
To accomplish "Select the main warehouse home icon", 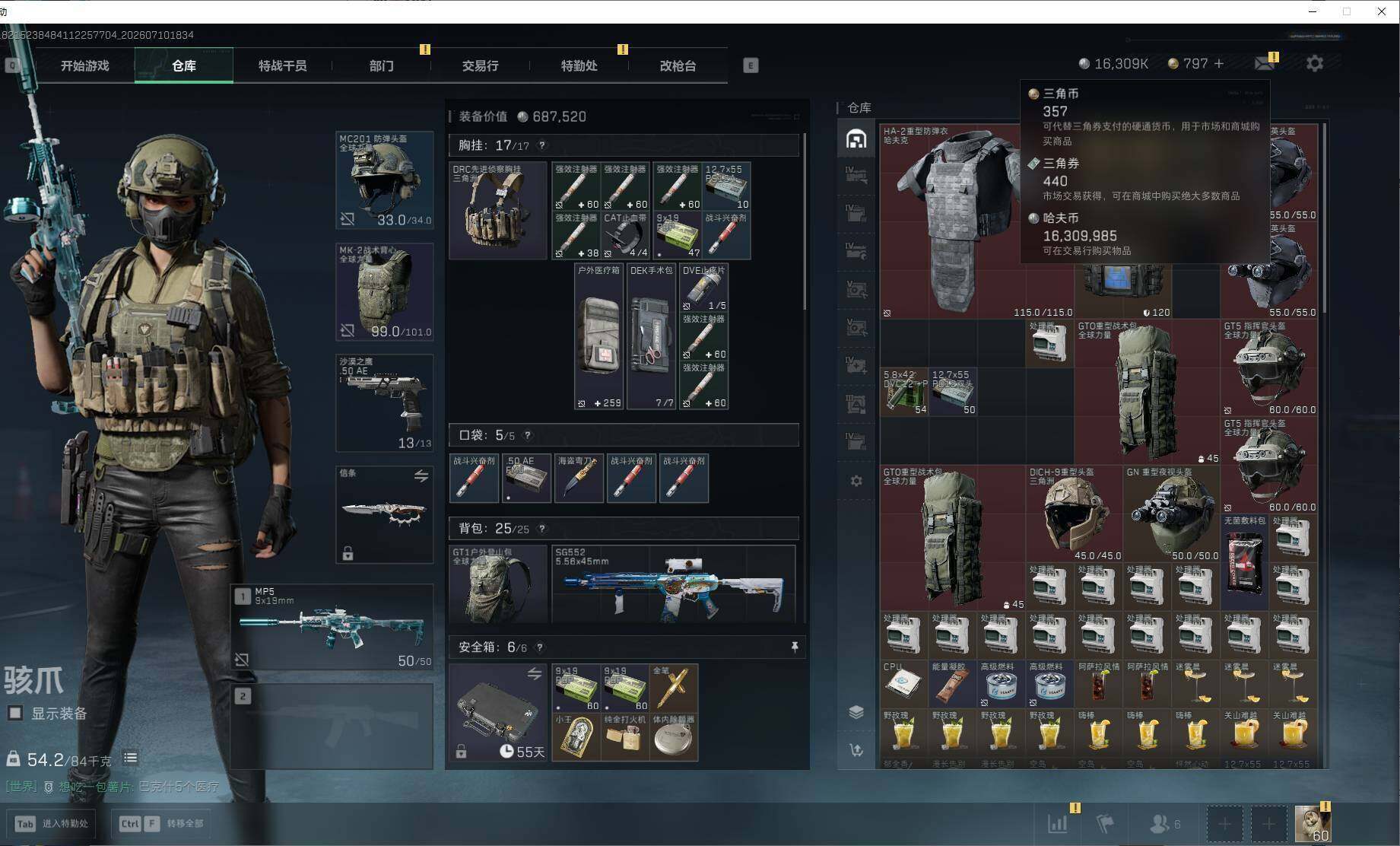I will (x=856, y=138).
